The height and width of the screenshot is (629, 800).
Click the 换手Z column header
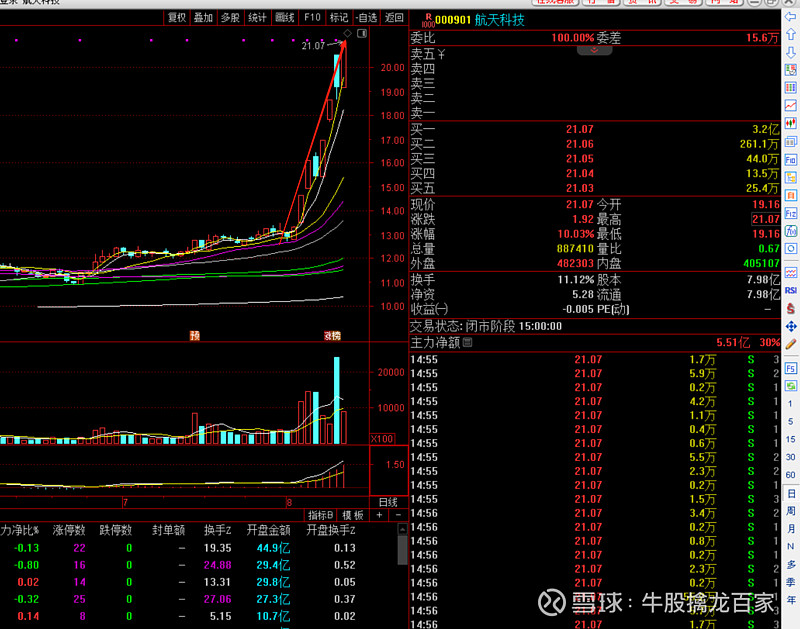pos(218,530)
